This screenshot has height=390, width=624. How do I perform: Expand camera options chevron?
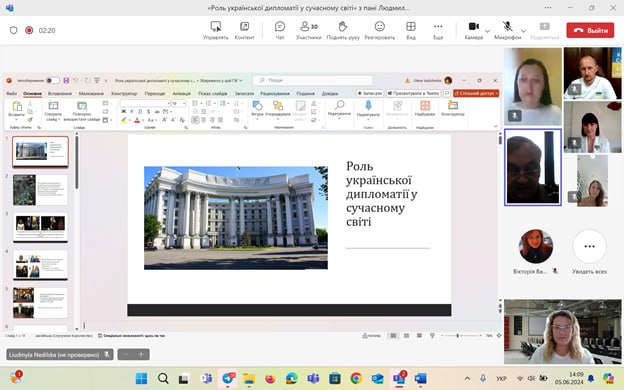pyautogui.click(x=488, y=31)
